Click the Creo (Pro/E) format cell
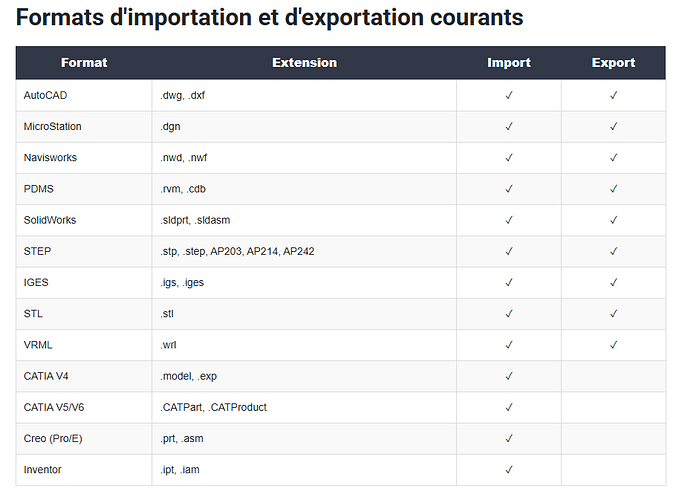Image resolution: width=682 pixels, height=500 pixels. (x=53, y=438)
